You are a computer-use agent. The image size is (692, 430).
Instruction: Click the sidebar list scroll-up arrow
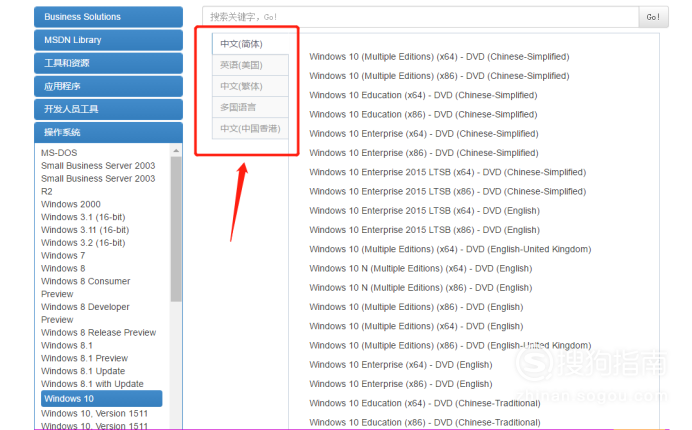pyautogui.click(x=176, y=151)
